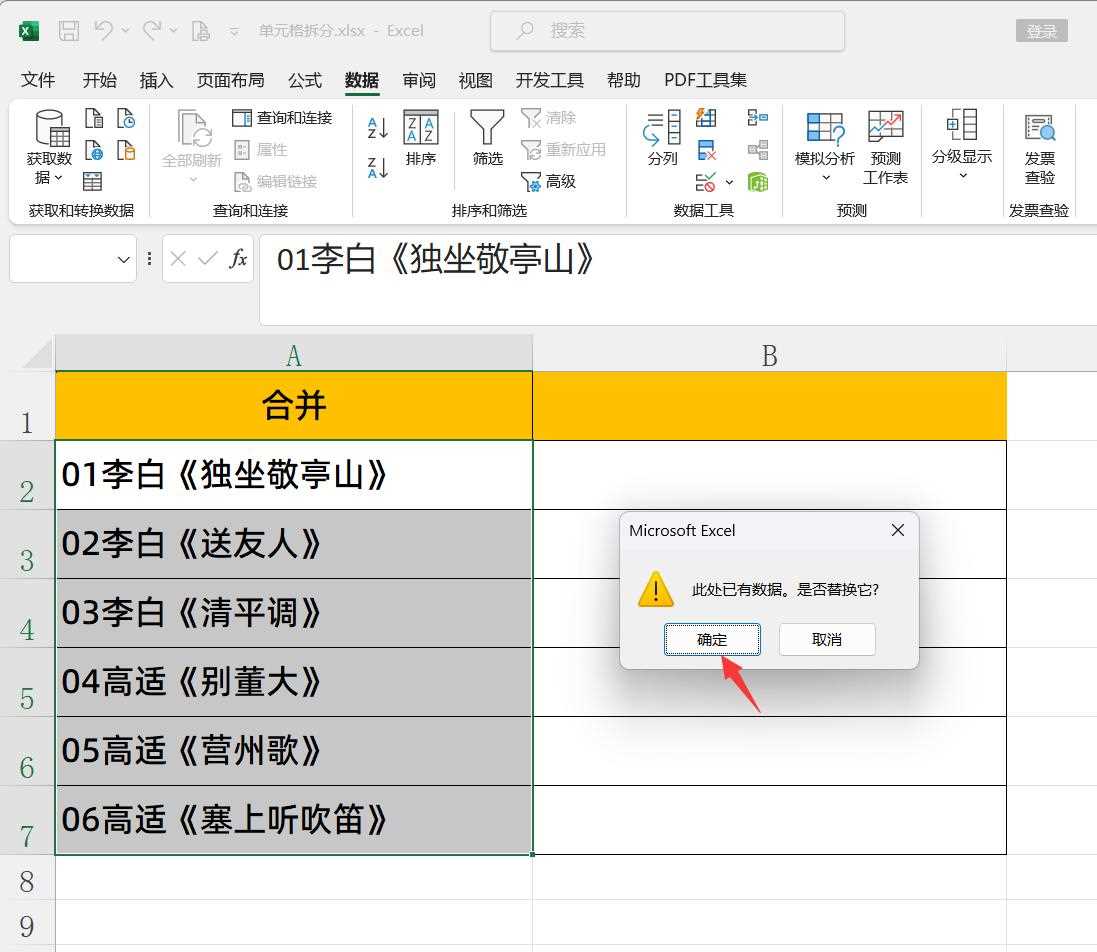Sort descending with Z-A icon
1097x952 pixels.
(378, 168)
